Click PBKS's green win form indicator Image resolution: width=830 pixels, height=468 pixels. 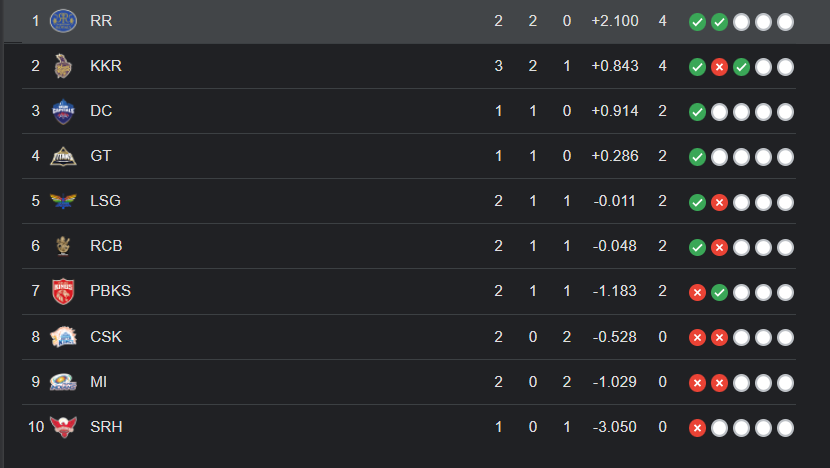719,292
